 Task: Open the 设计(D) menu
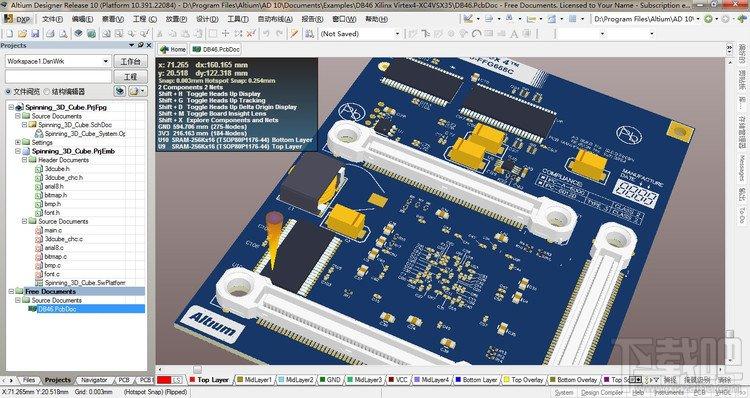[x=207, y=19]
